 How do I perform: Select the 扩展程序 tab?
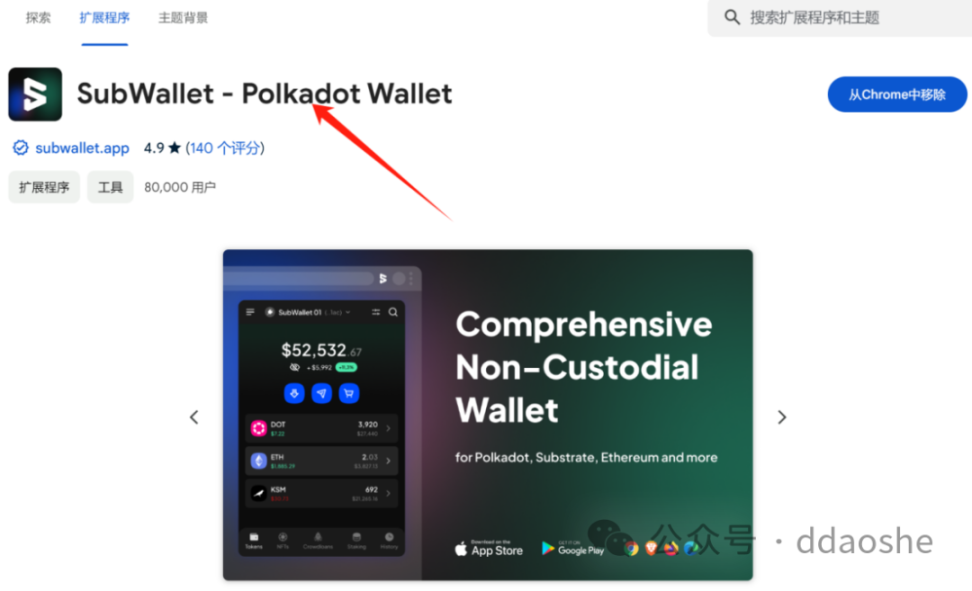(104, 18)
